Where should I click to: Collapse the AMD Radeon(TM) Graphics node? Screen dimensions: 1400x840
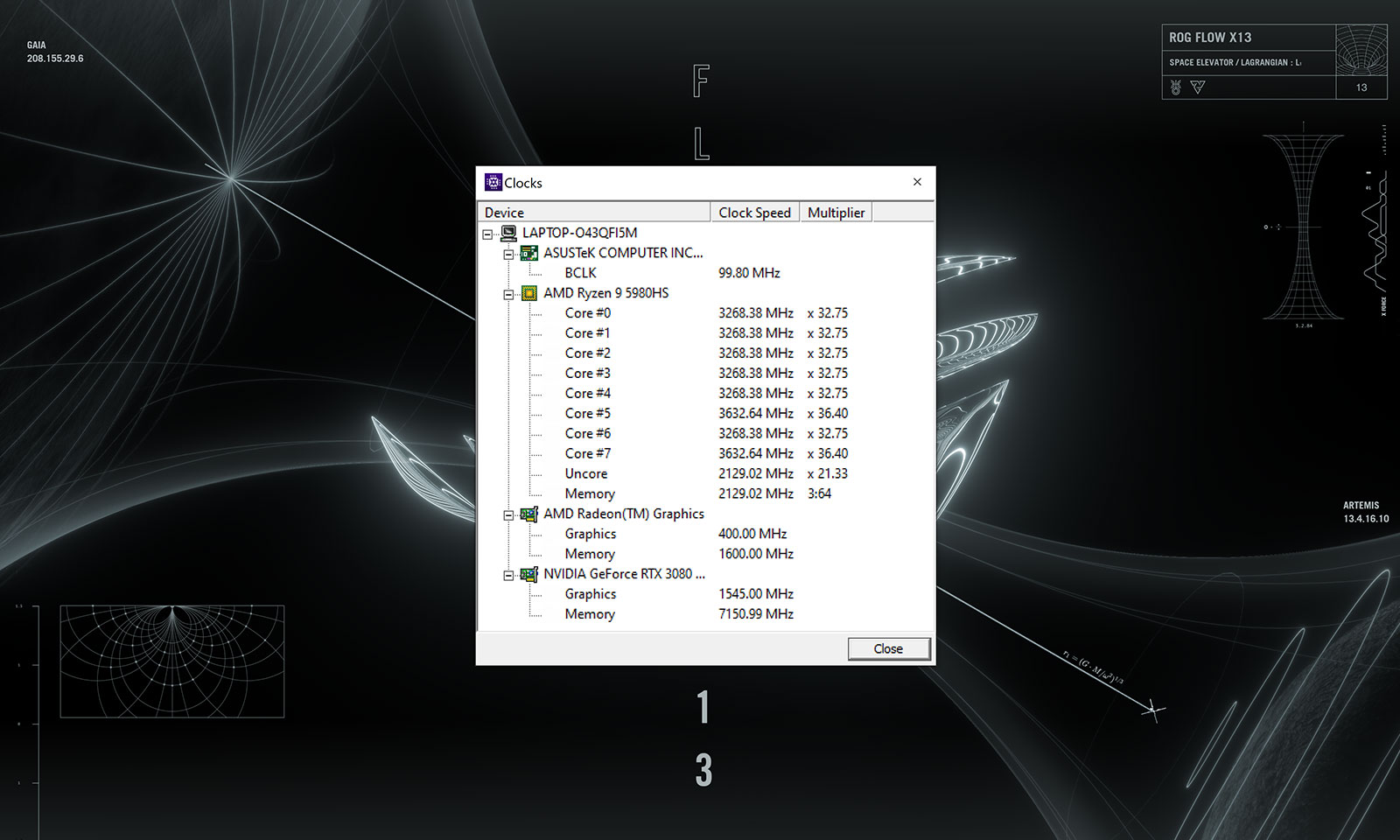[508, 516]
